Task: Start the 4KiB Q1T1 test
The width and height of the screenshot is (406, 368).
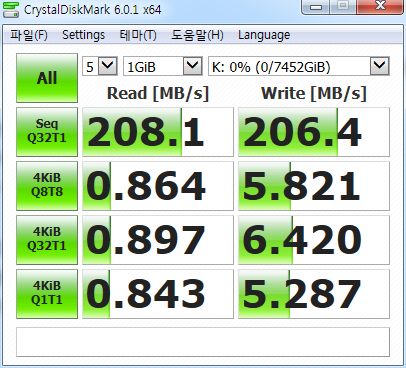Action: pyautogui.click(x=47, y=294)
